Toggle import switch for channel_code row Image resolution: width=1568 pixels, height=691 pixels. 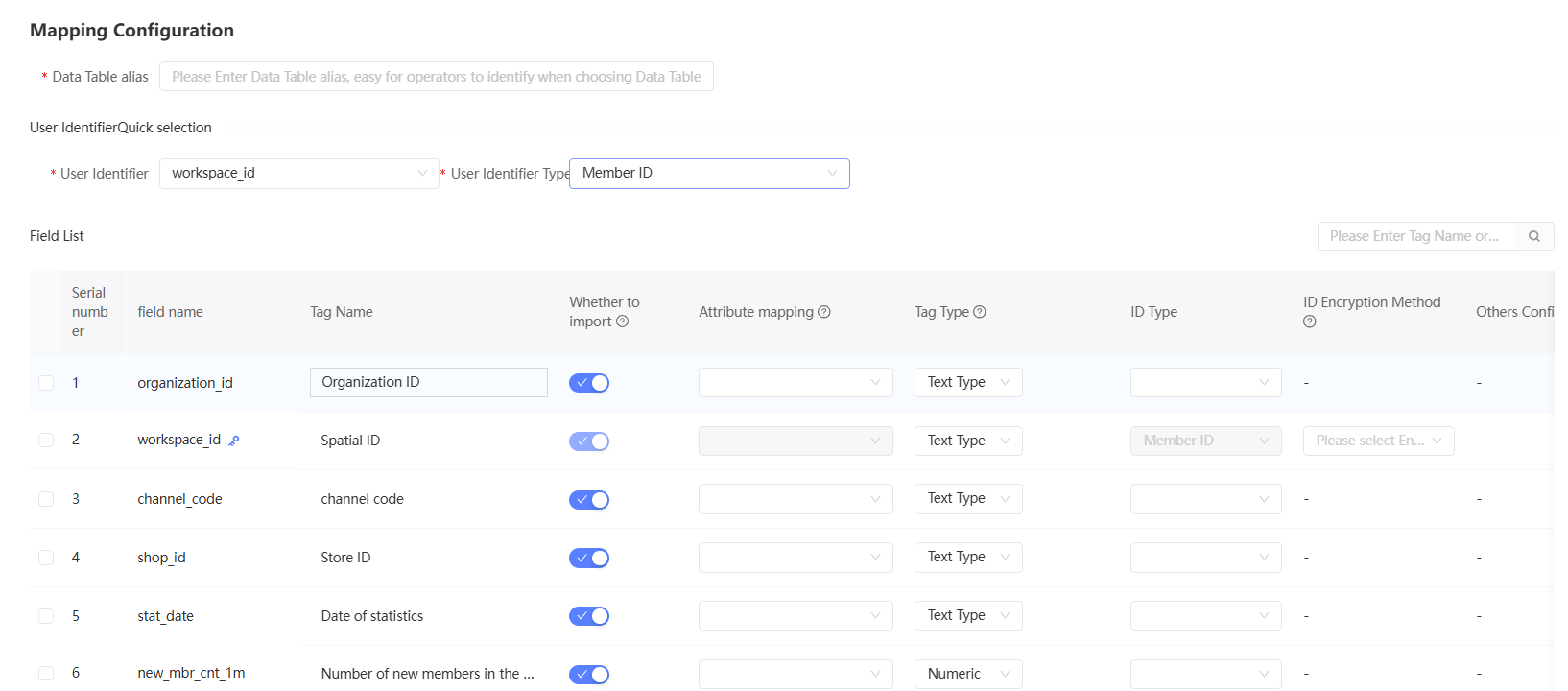pos(588,500)
